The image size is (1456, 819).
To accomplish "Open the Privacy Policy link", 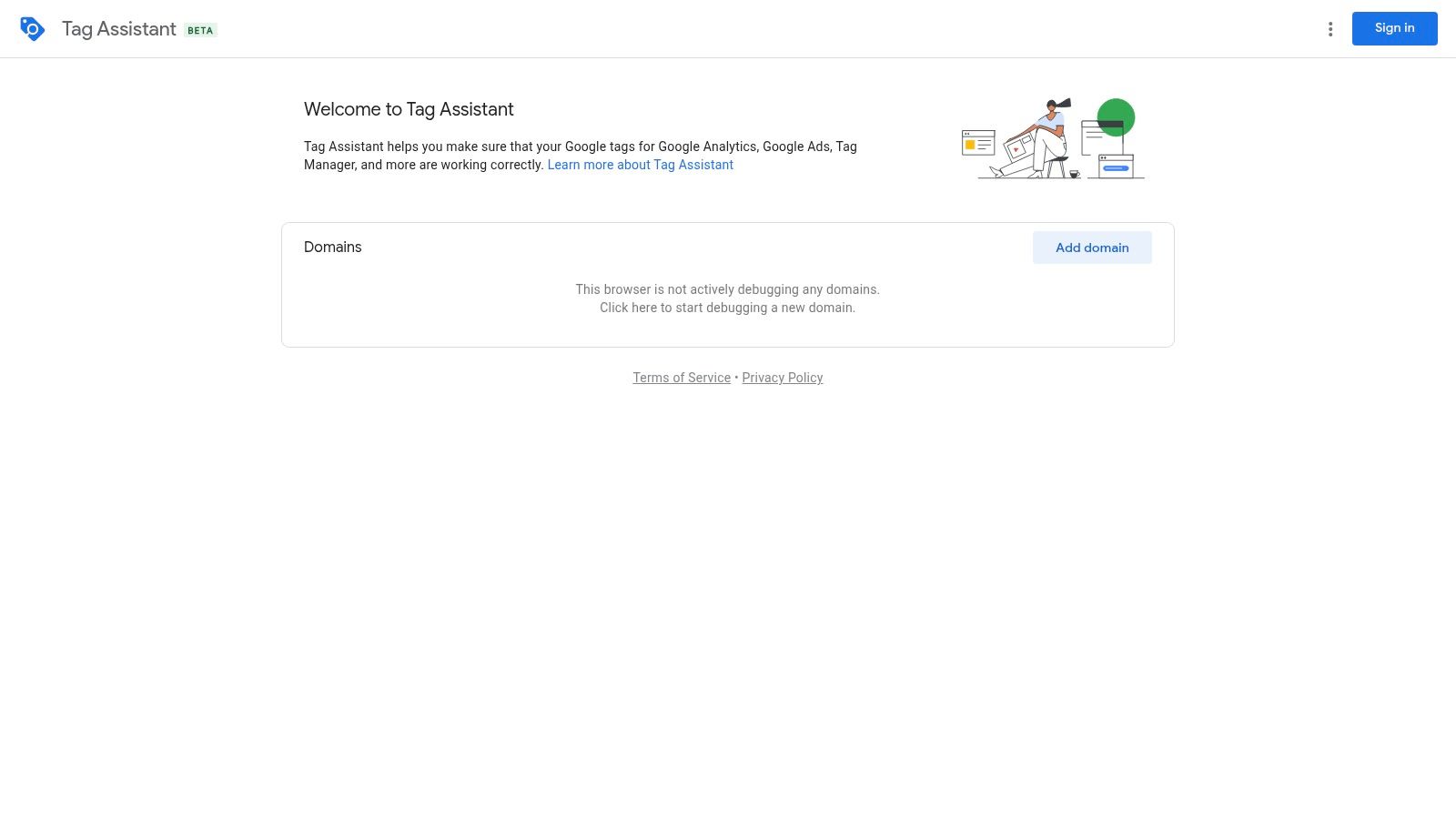I will pyautogui.click(x=783, y=378).
